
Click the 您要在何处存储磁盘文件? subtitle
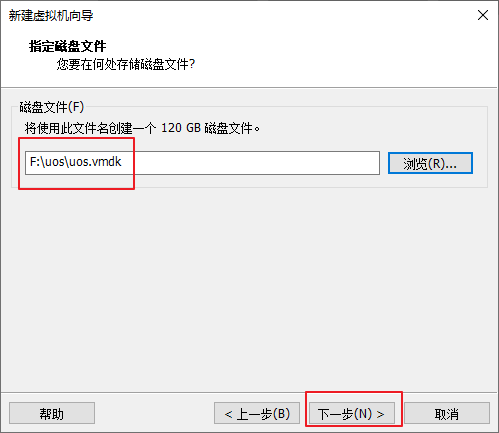point(125,64)
